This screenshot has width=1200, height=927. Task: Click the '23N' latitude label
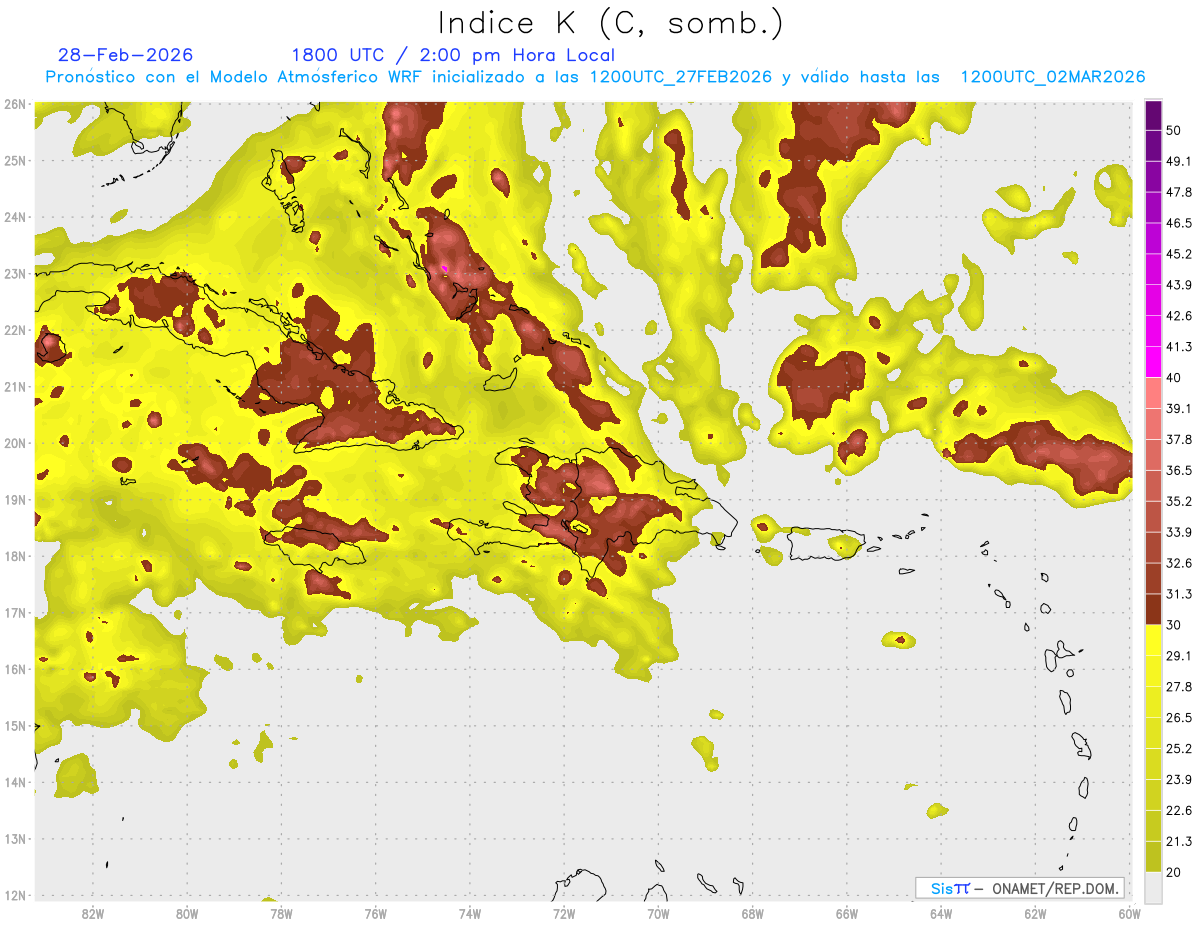pyautogui.click(x=14, y=273)
